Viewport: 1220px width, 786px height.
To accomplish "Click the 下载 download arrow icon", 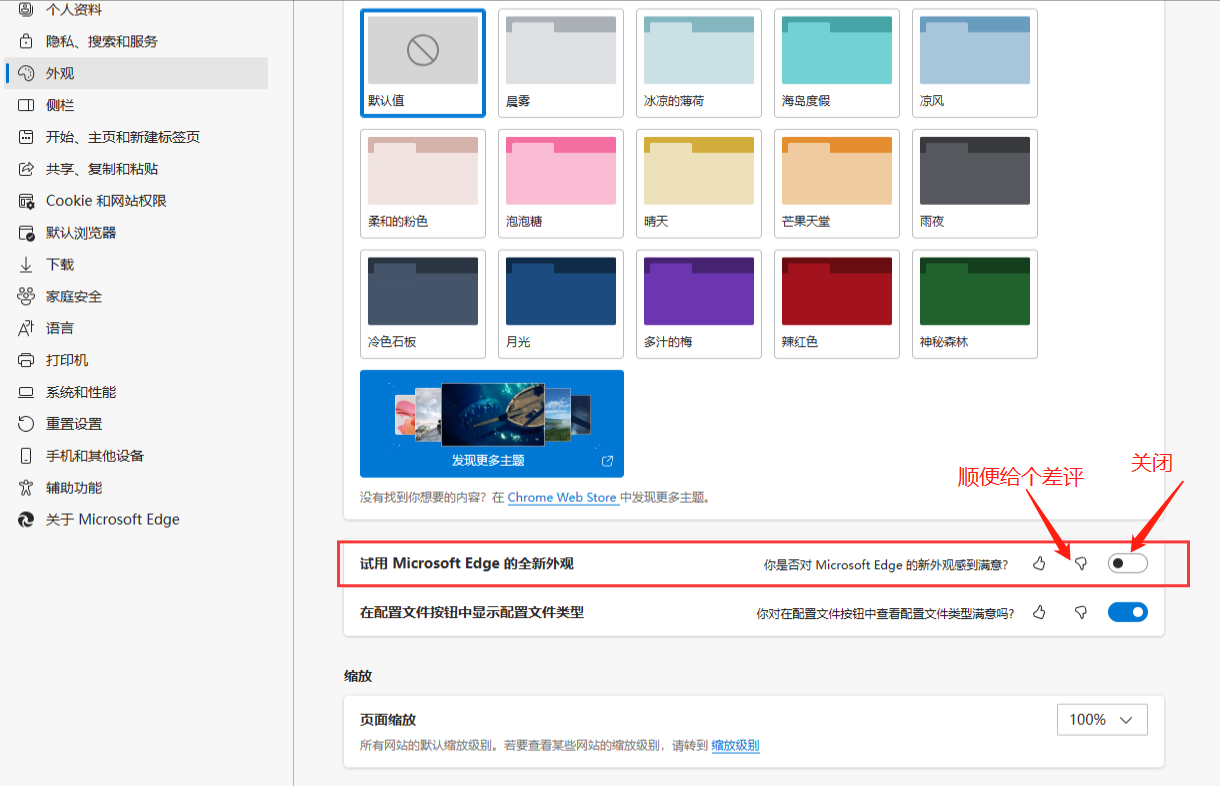I will [26, 265].
